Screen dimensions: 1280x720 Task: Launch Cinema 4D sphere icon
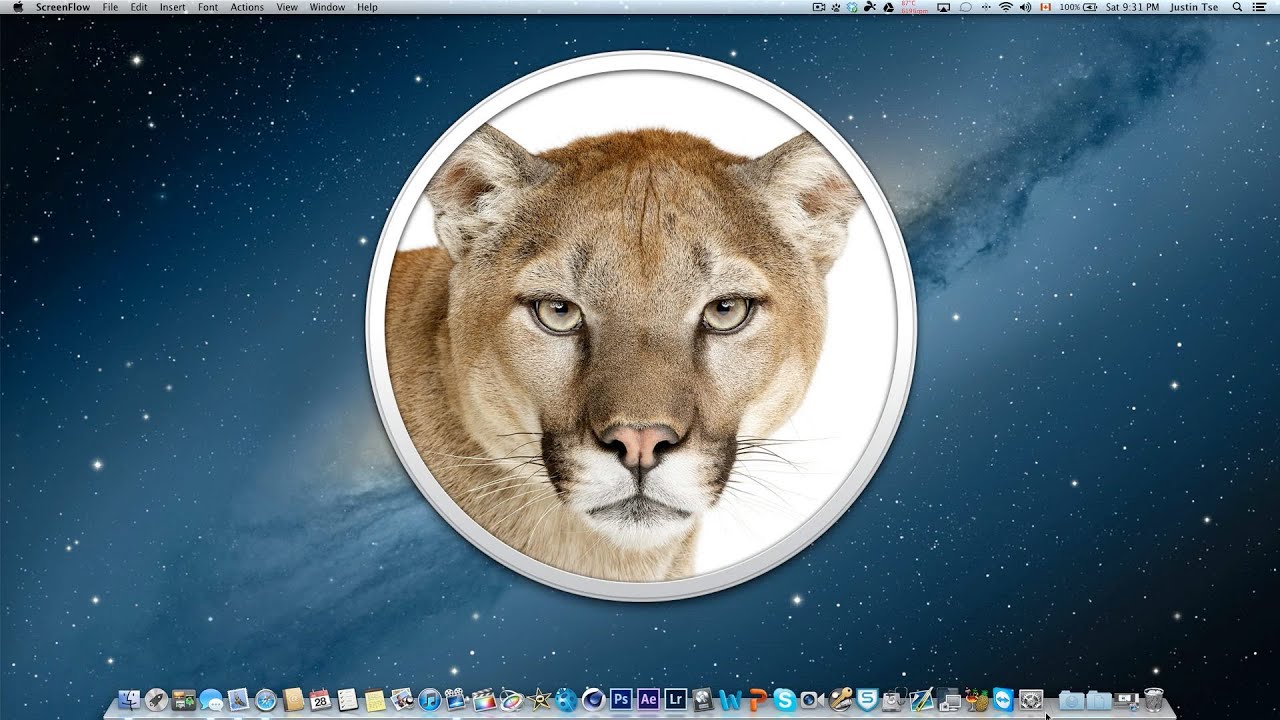(x=594, y=700)
